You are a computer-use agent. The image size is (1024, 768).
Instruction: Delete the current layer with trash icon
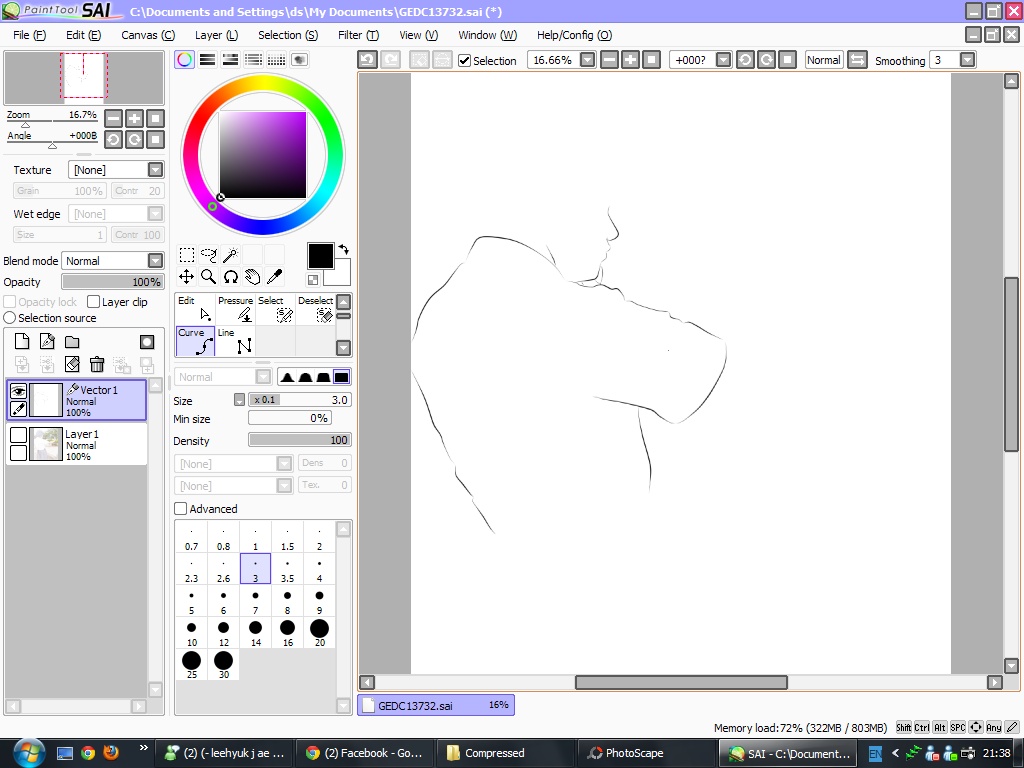tap(97, 364)
